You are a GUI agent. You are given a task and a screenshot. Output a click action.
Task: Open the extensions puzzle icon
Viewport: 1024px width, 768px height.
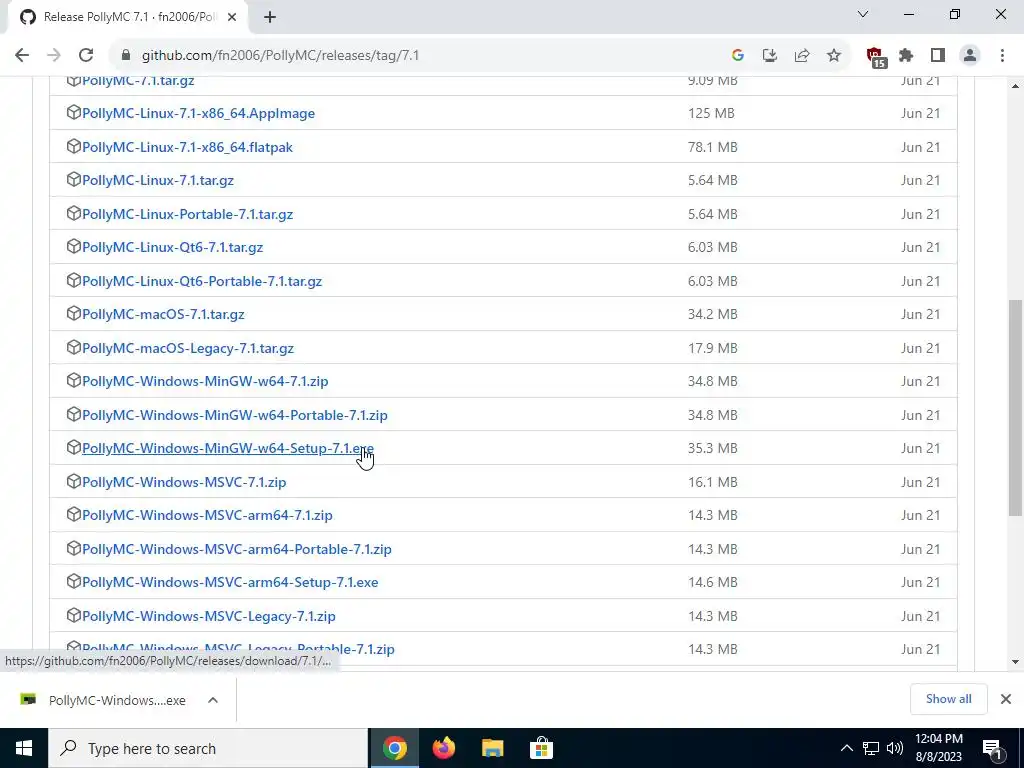(906, 56)
